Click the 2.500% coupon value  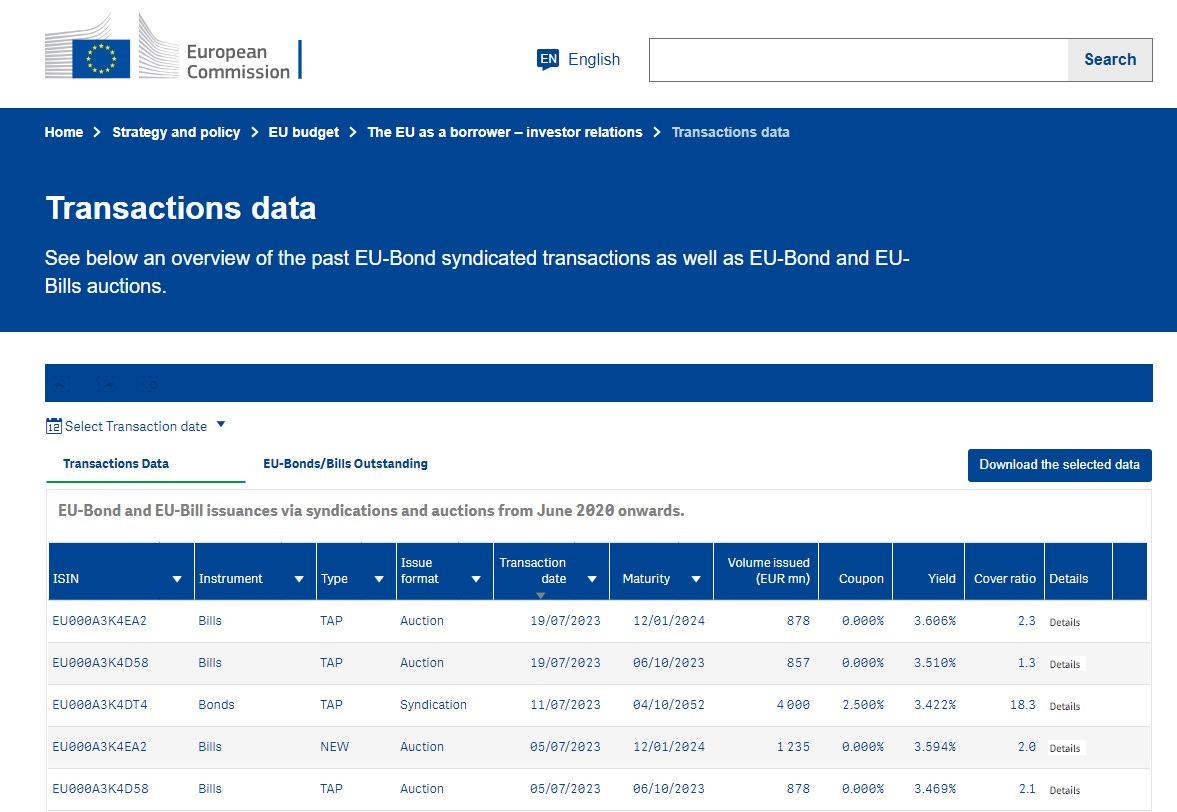click(863, 705)
